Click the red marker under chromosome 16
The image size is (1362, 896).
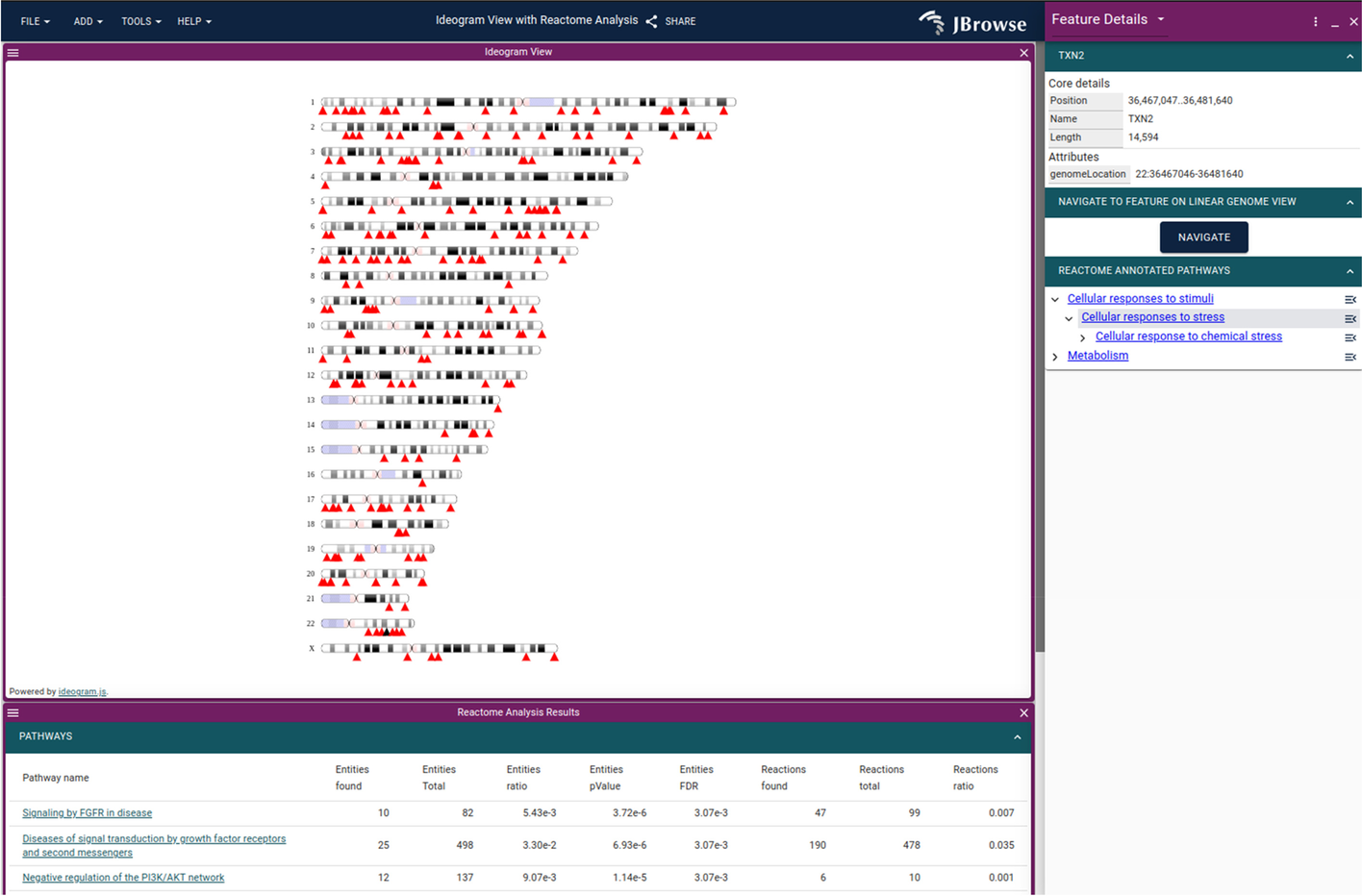click(x=422, y=483)
